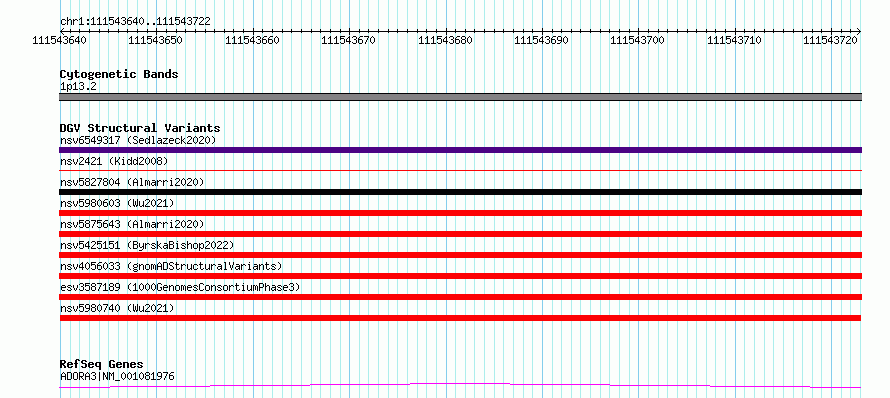This screenshot has width=890, height=398.
Task: Click the black nsv5827804 variant bar
Action: click(x=460, y=192)
